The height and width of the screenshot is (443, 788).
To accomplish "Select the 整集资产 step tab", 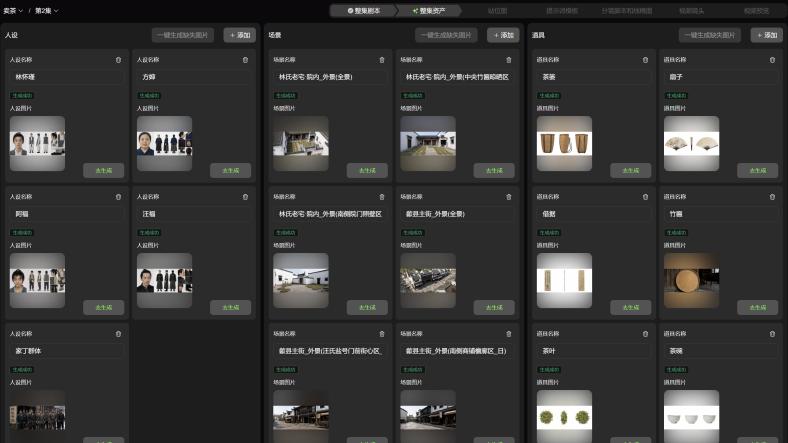I will (429, 11).
